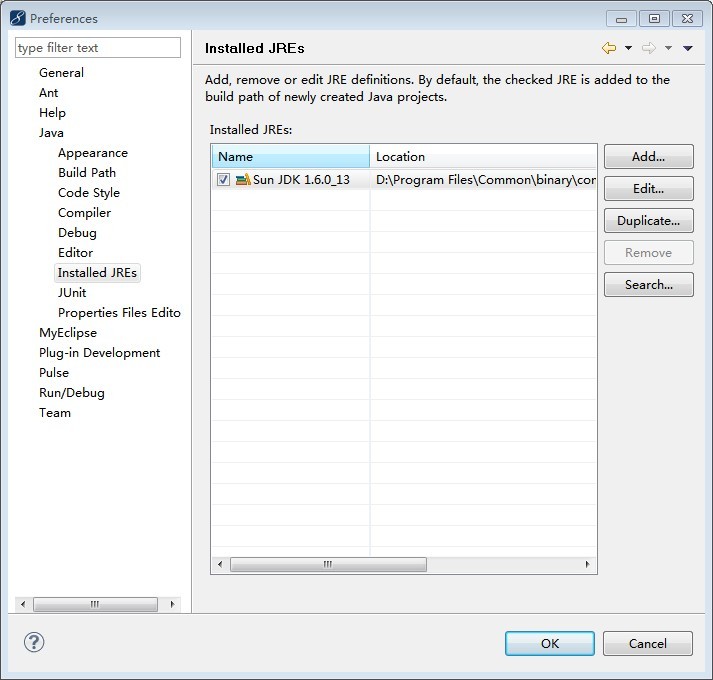The width and height of the screenshot is (713, 680).
Task: Select General in preferences tree
Action: click(61, 73)
